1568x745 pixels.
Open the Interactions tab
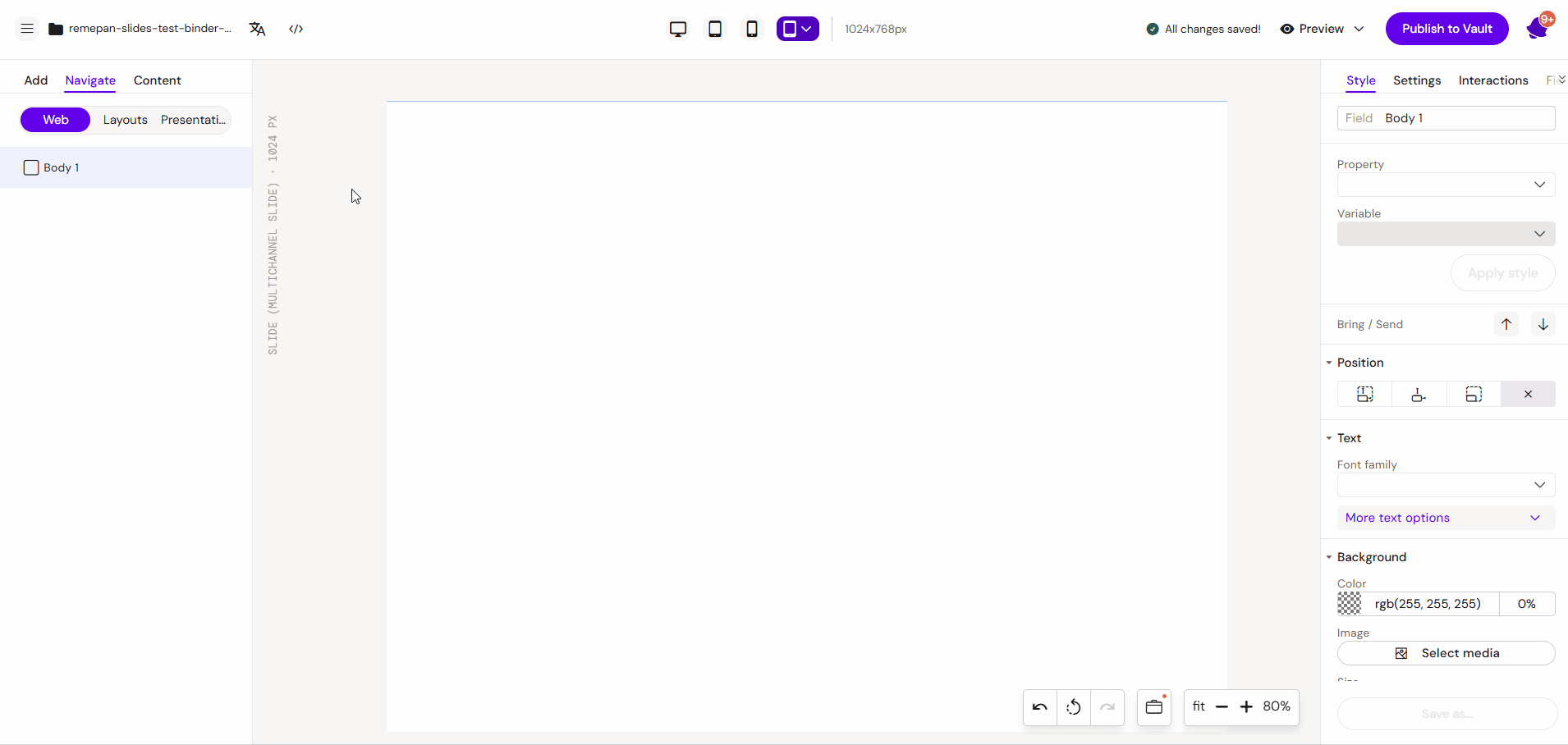pos(1493,80)
